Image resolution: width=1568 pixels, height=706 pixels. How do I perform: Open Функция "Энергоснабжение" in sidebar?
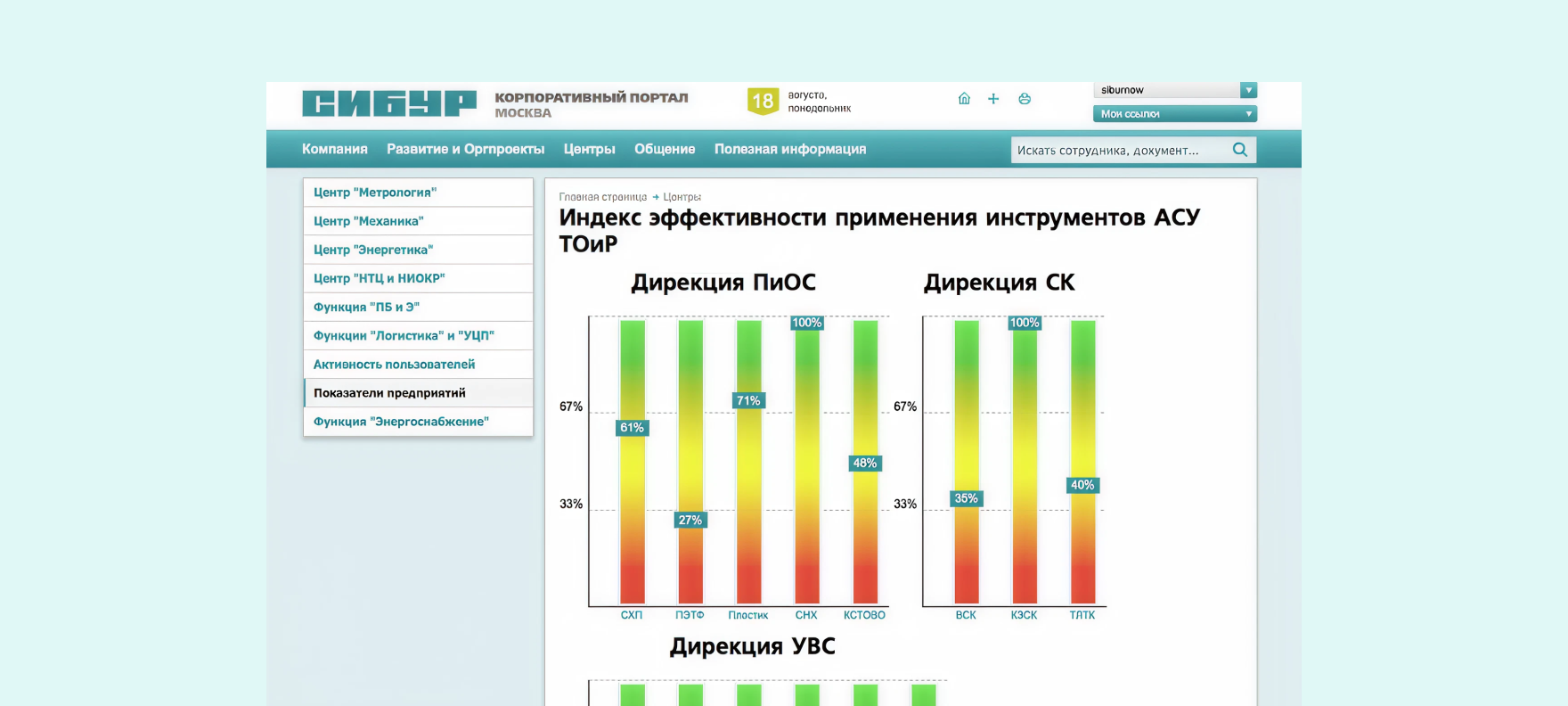pyautogui.click(x=418, y=421)
